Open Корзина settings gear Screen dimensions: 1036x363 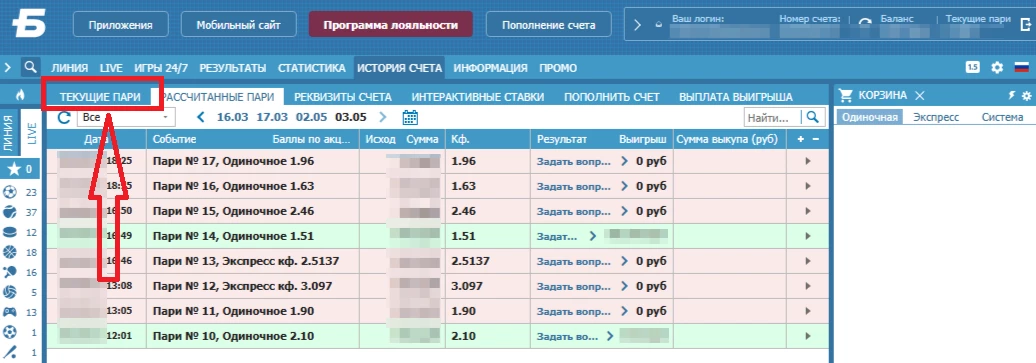coord(1026,96)
